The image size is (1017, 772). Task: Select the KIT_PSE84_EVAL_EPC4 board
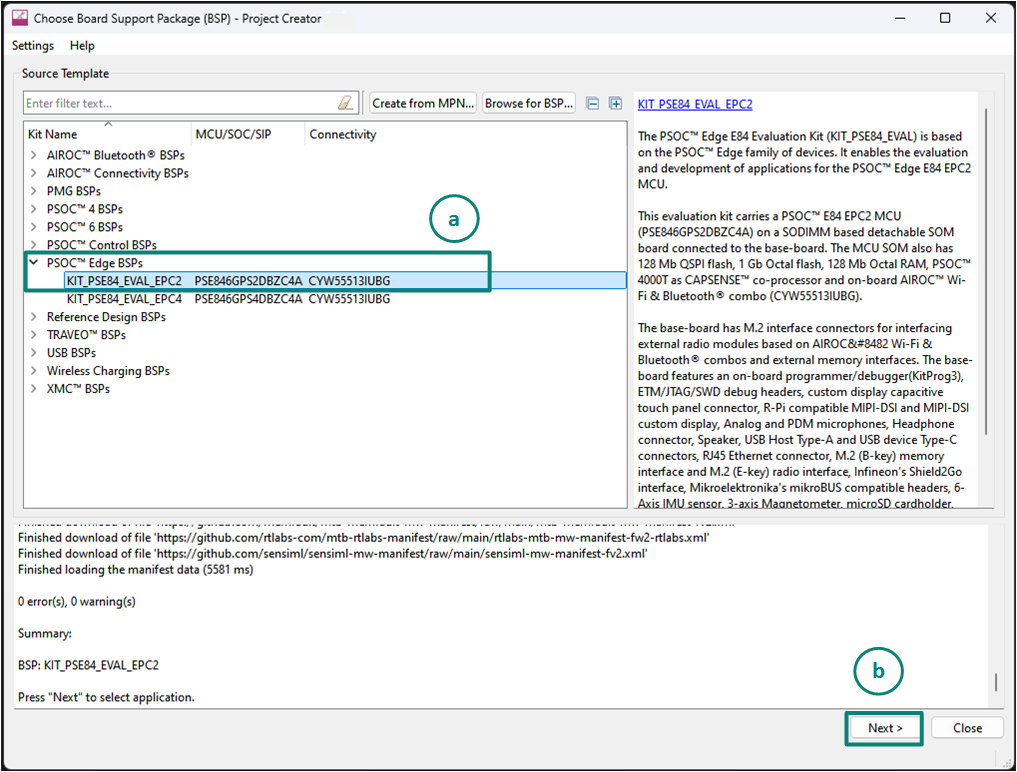coord(124,299)
